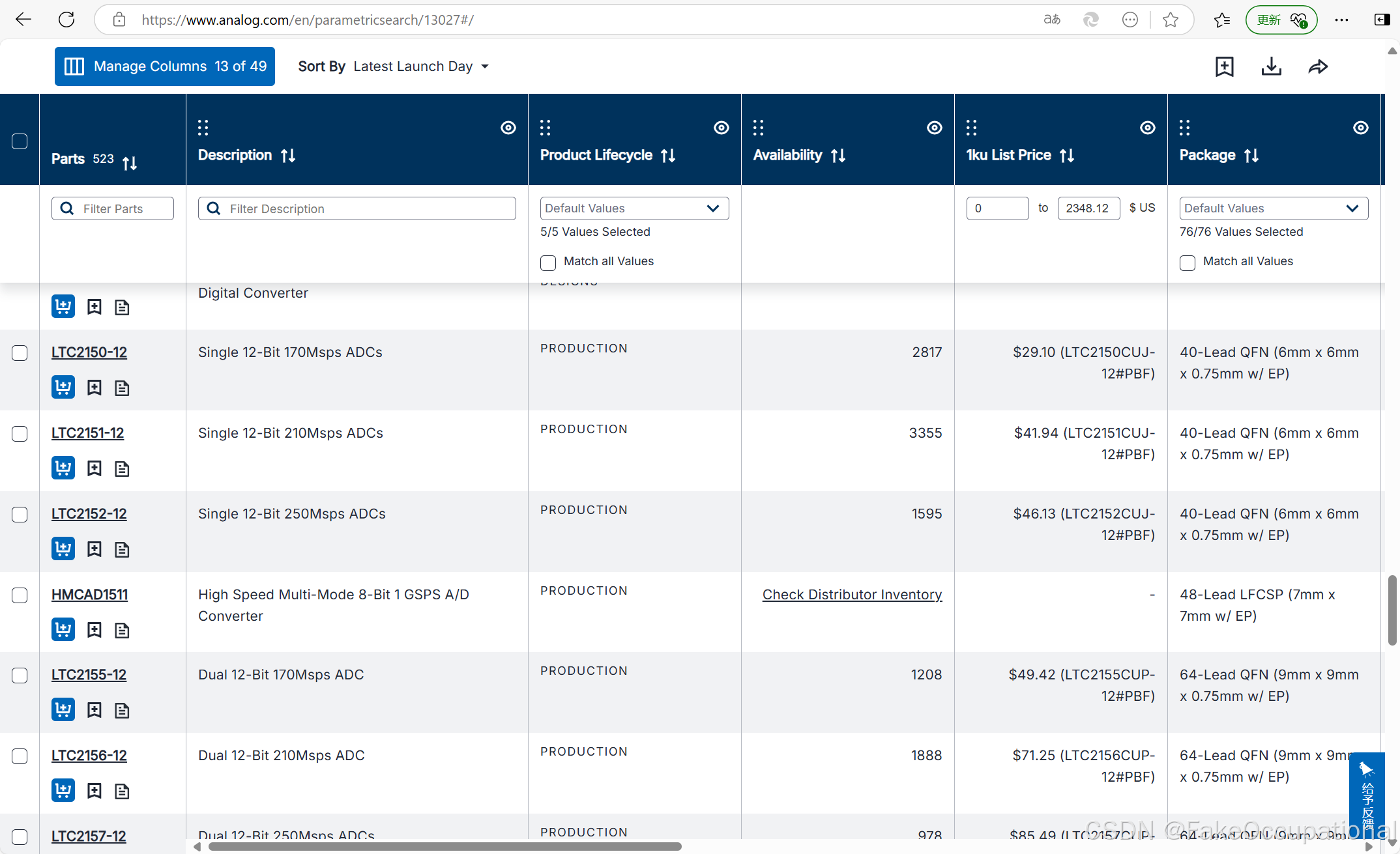This screenshot has width=1400, height=854.
Task: Click the save search bookmark icon
Action: [x=1224, y=66]
